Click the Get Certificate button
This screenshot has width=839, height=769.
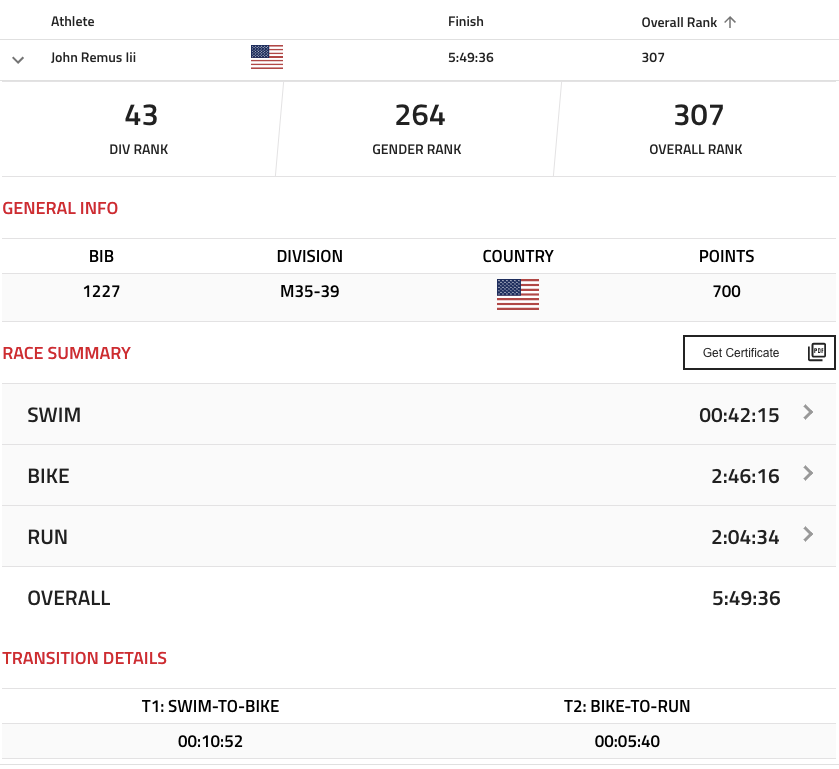tap(759, 352)
